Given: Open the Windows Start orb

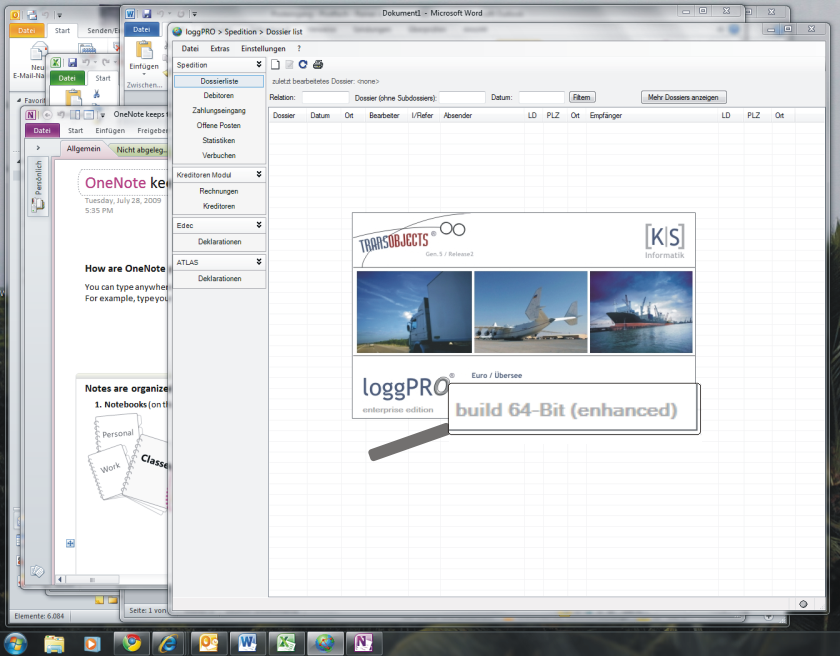Looking at the screenshot, I should pos(14,643).
